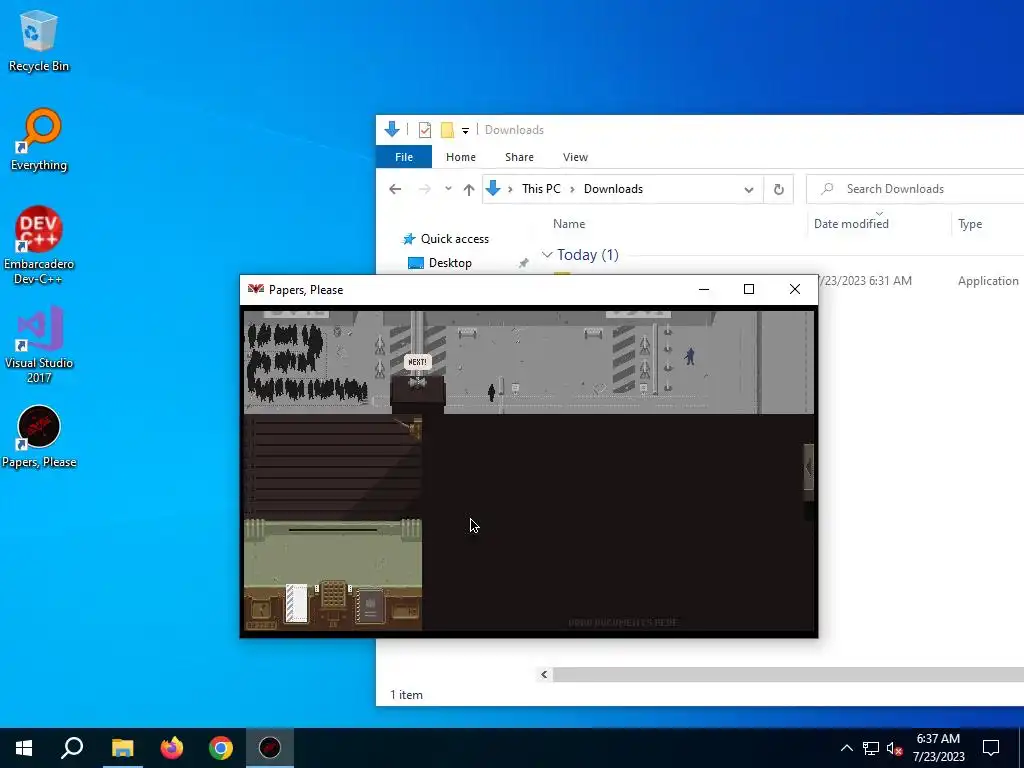Click the chevron before This PC in address bar

point(510,189)
